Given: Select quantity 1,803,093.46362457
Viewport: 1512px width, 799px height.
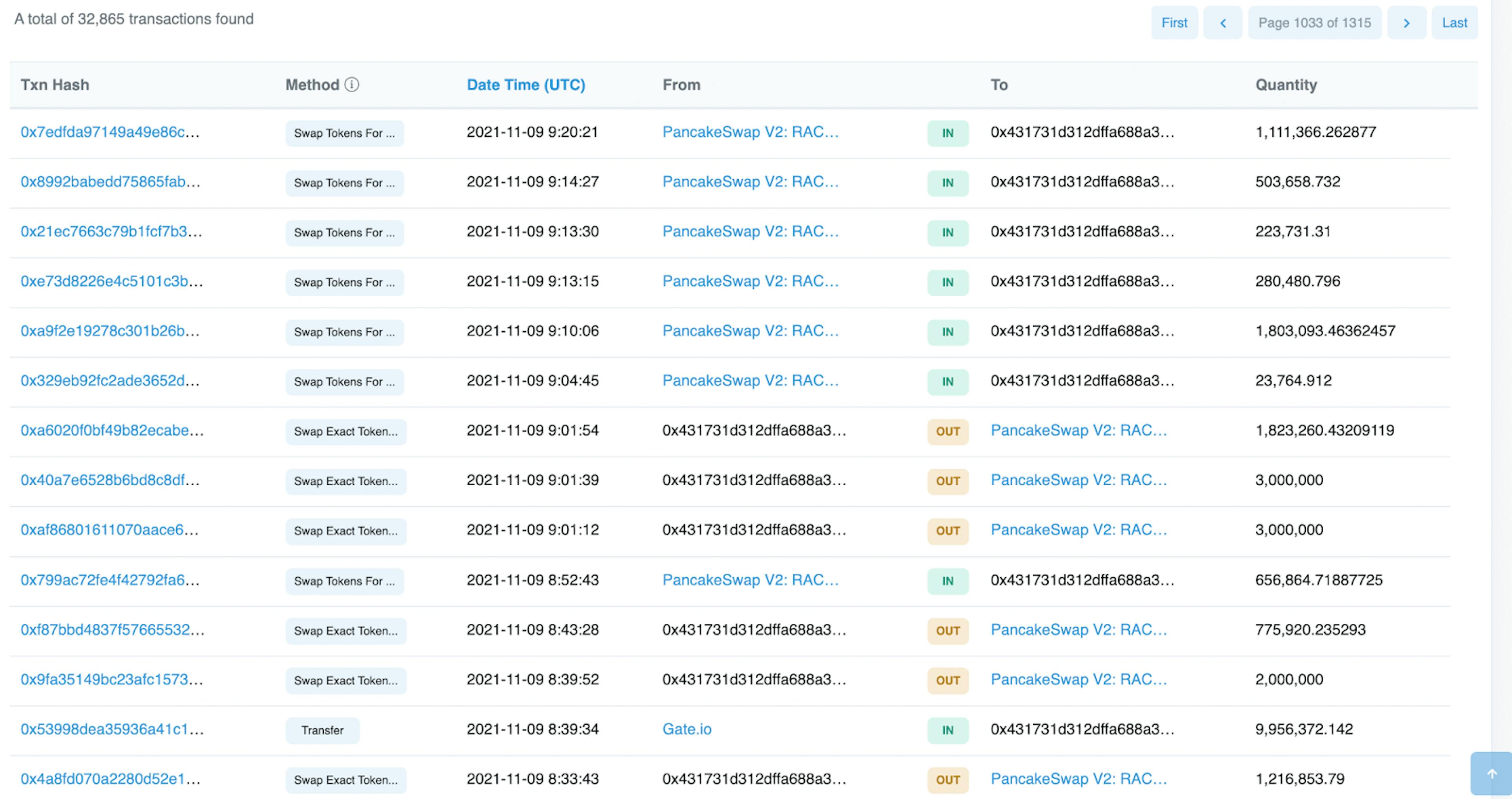Looking at the screenshot, I should 1325,331.
